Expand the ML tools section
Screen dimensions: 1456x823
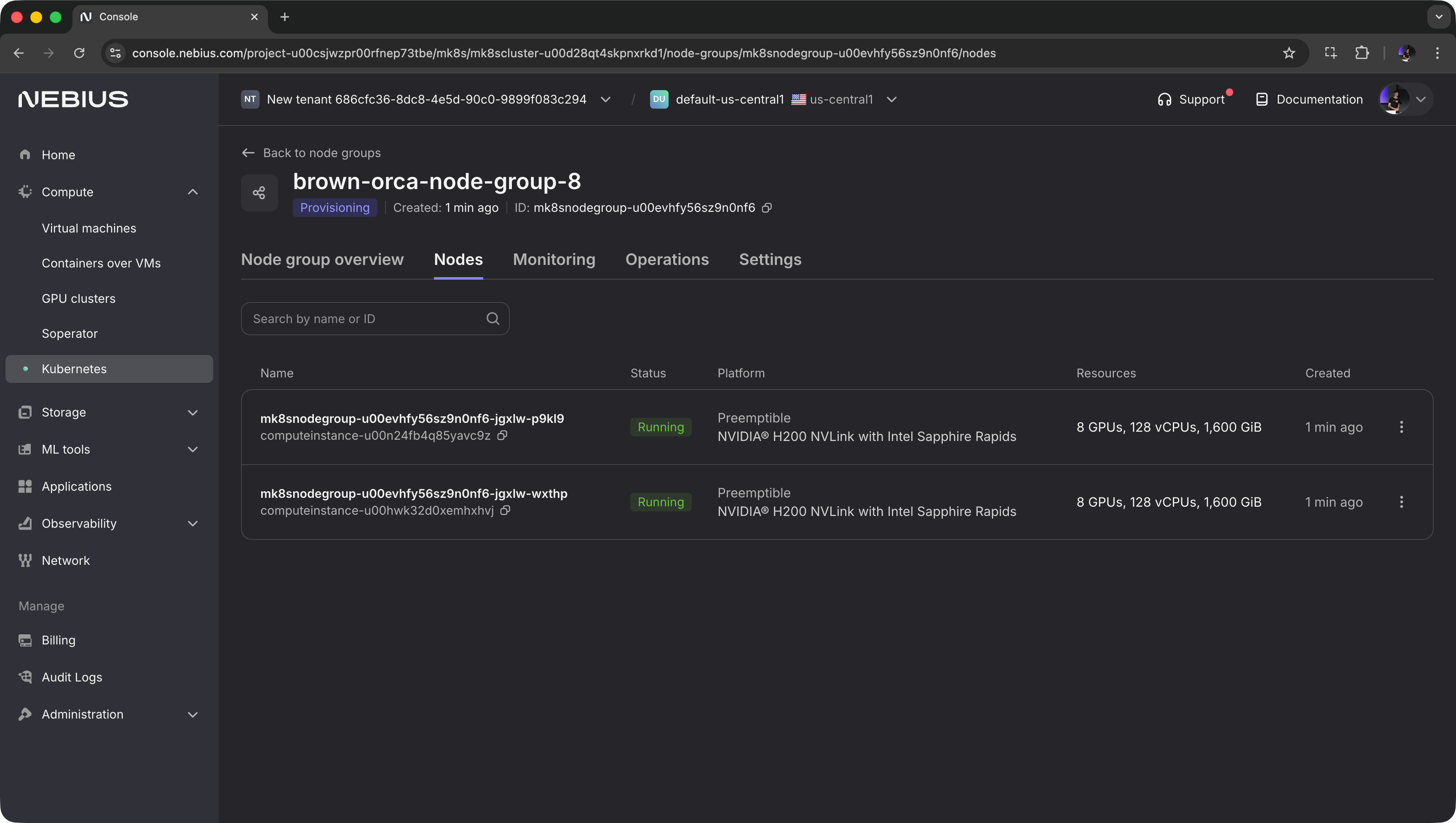point(193,449)
